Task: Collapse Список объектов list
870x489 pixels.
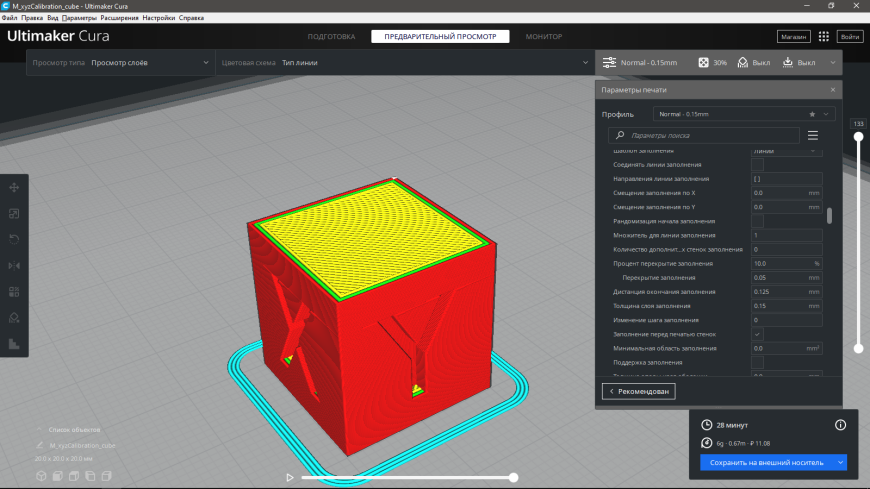Action: pos(39,430)
